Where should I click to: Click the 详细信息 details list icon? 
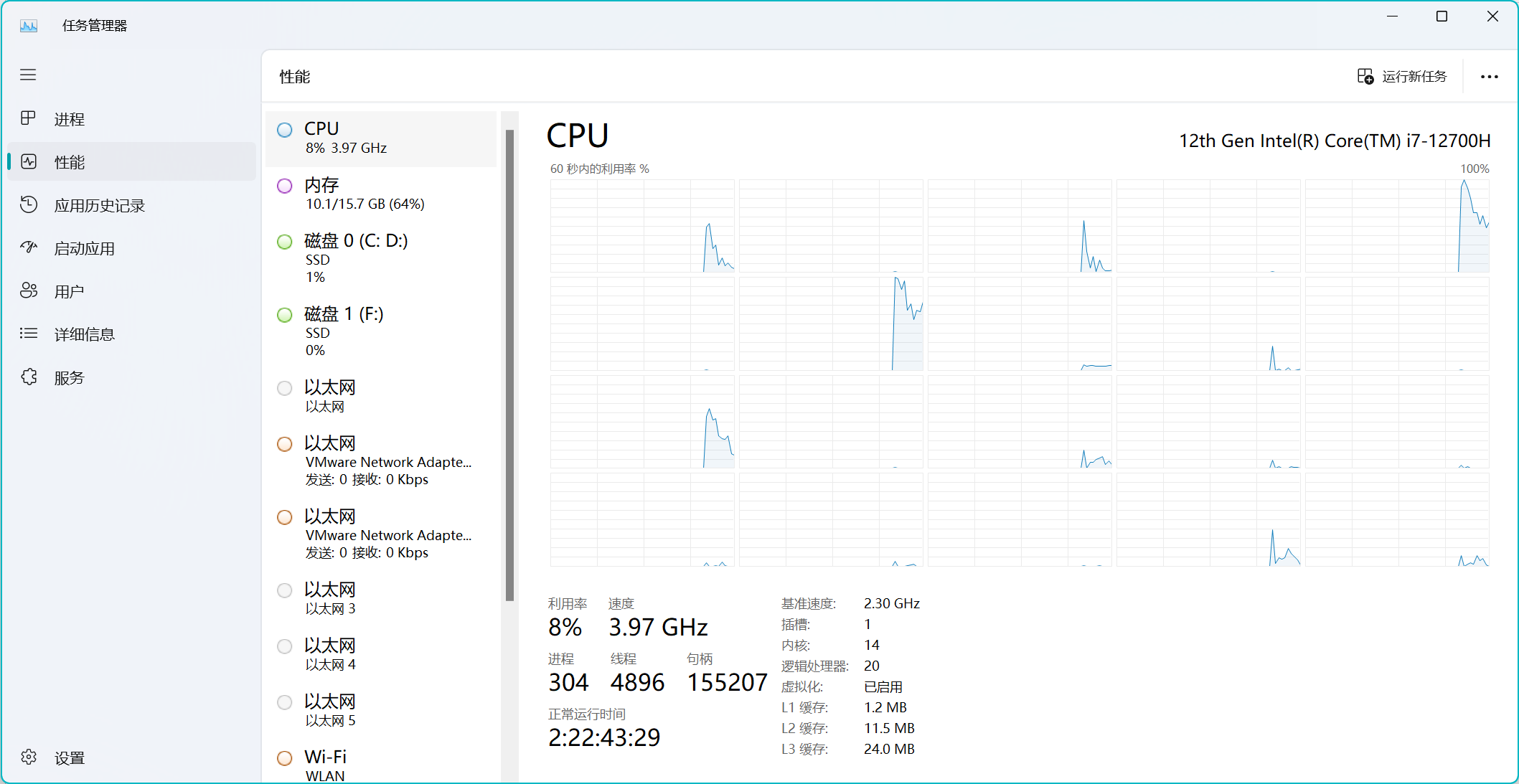pos(29,334)
